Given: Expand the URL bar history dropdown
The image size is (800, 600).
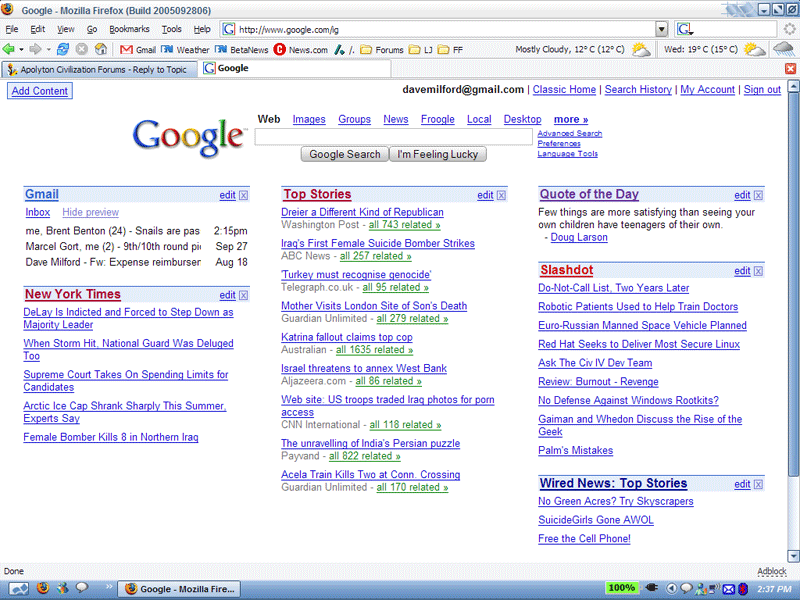Looking at the screenshot, I should (x=661, y=29).
